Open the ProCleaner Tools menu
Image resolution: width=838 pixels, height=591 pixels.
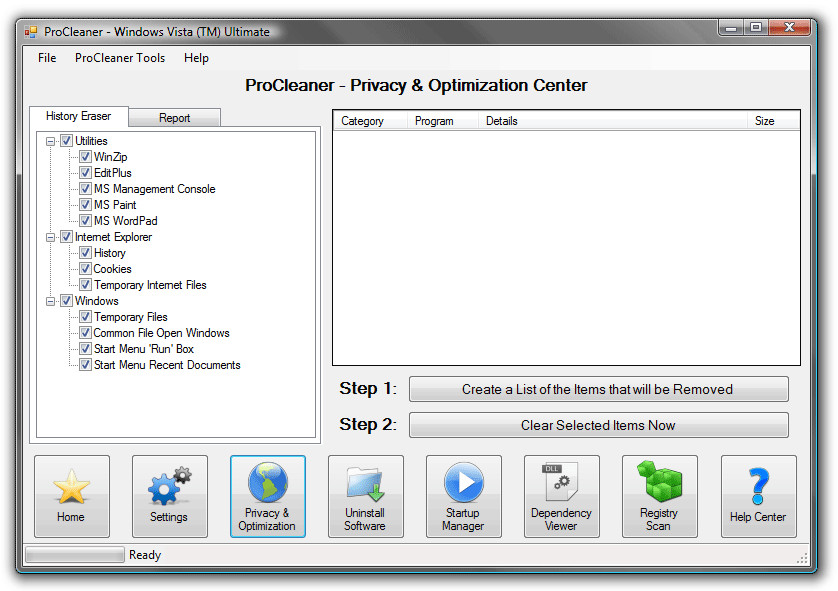tap(120, 58)
